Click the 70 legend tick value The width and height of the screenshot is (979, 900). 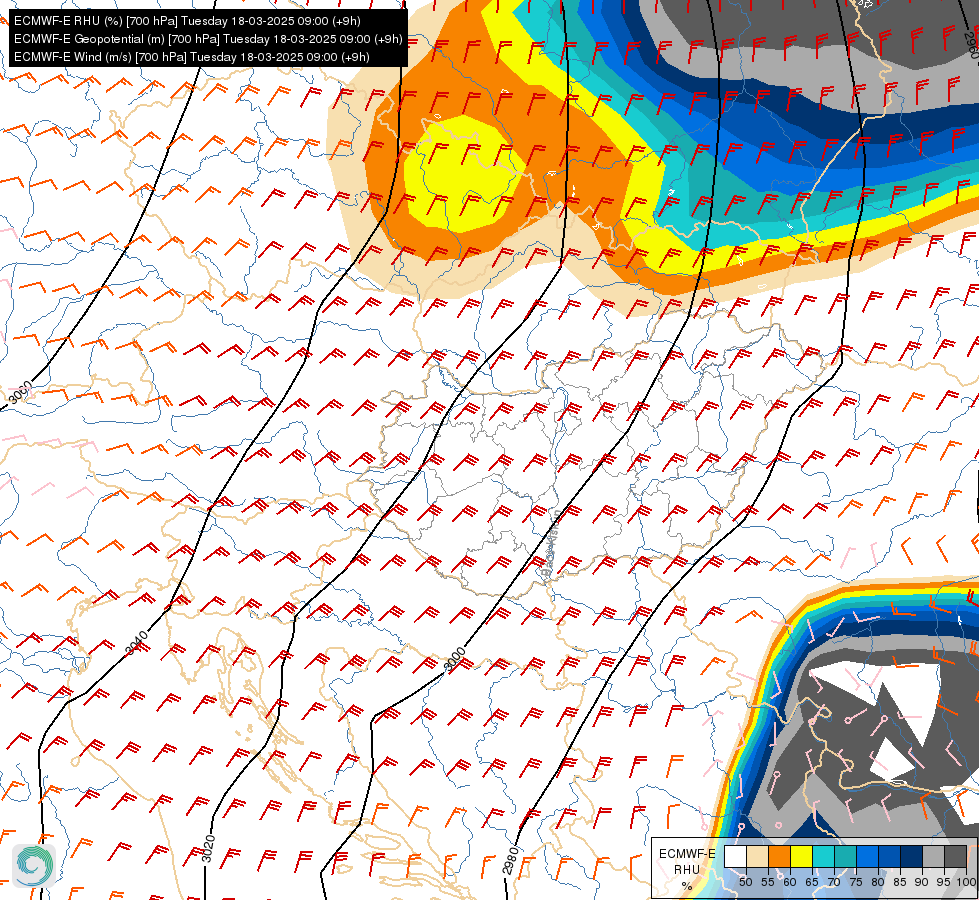834,882
